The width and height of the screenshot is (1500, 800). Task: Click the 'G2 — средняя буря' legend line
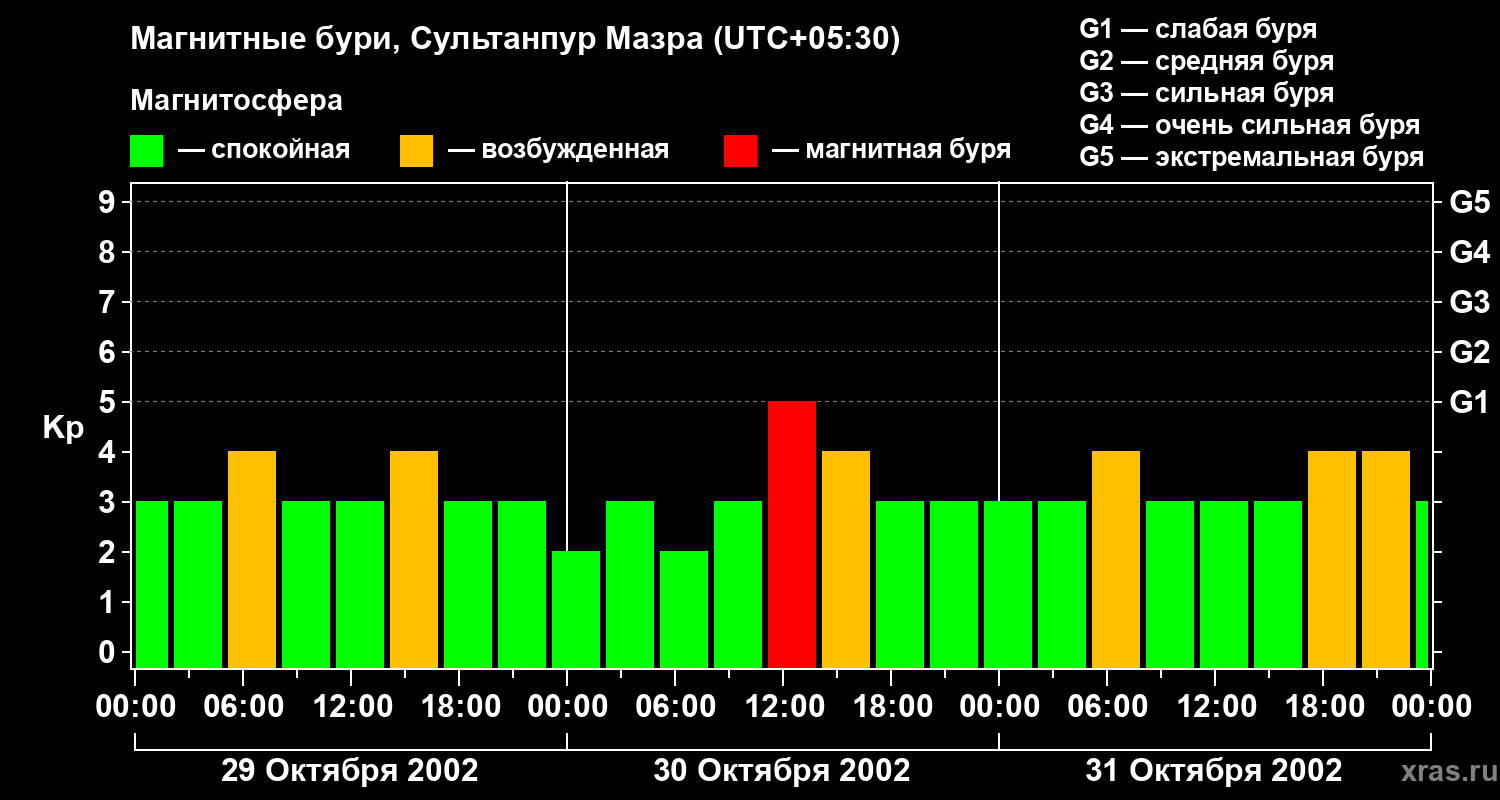coord(1207,61)
